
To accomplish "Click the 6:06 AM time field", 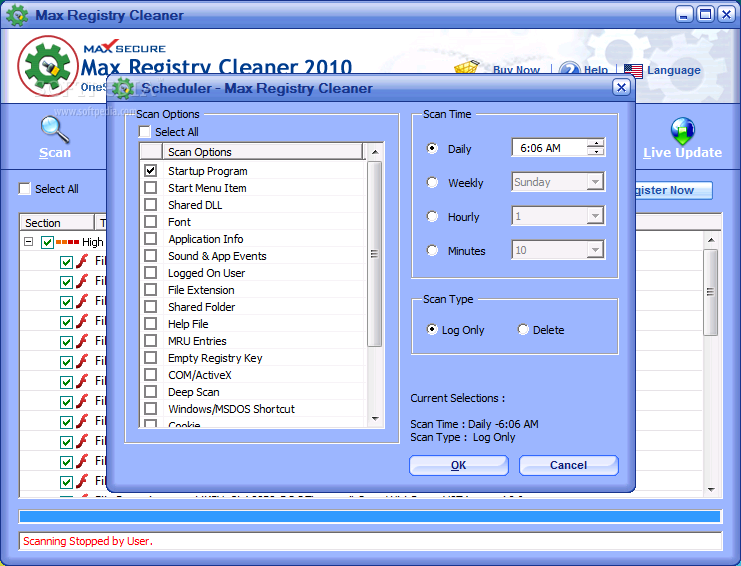I will pos(549,148).
